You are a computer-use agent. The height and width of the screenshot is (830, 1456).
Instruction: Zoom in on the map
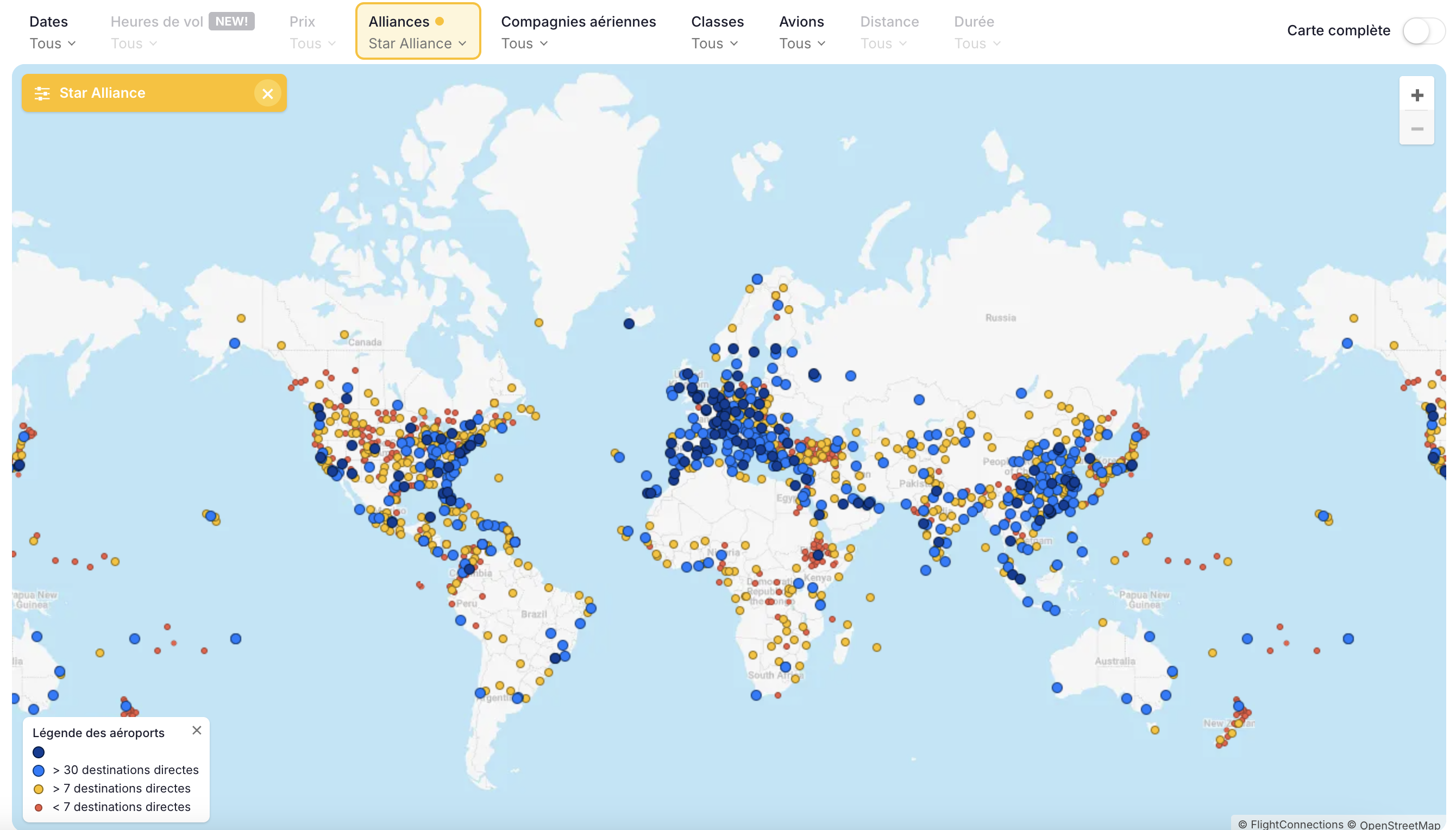point(1417,95)
